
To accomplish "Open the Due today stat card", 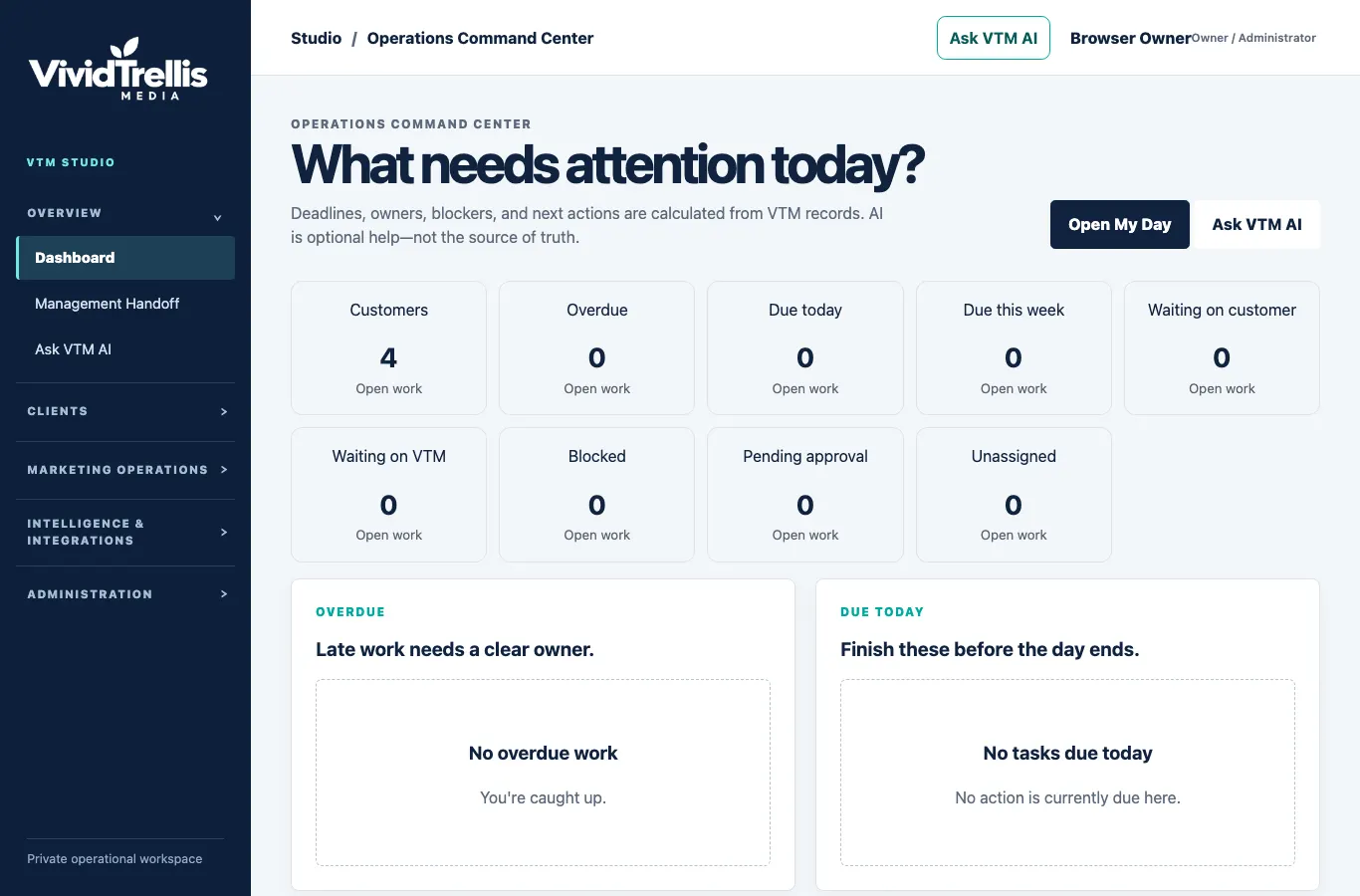I will click(x=804, y=347).
